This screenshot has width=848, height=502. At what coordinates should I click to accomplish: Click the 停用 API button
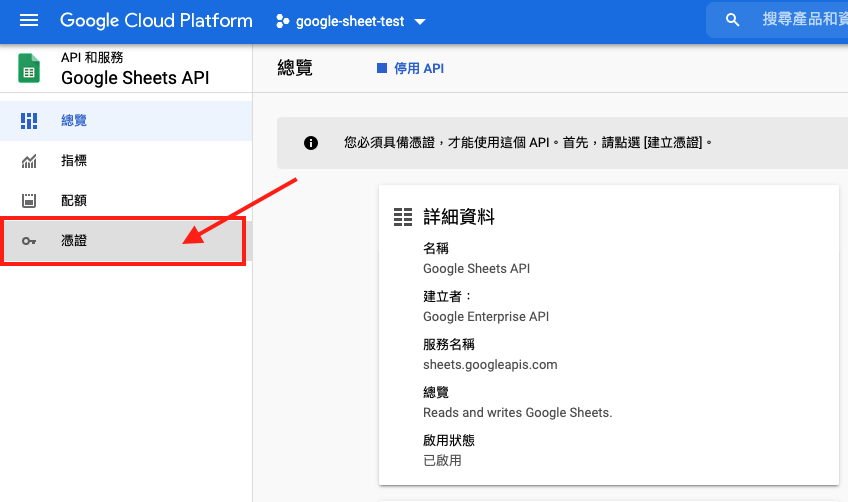point(410,69)
